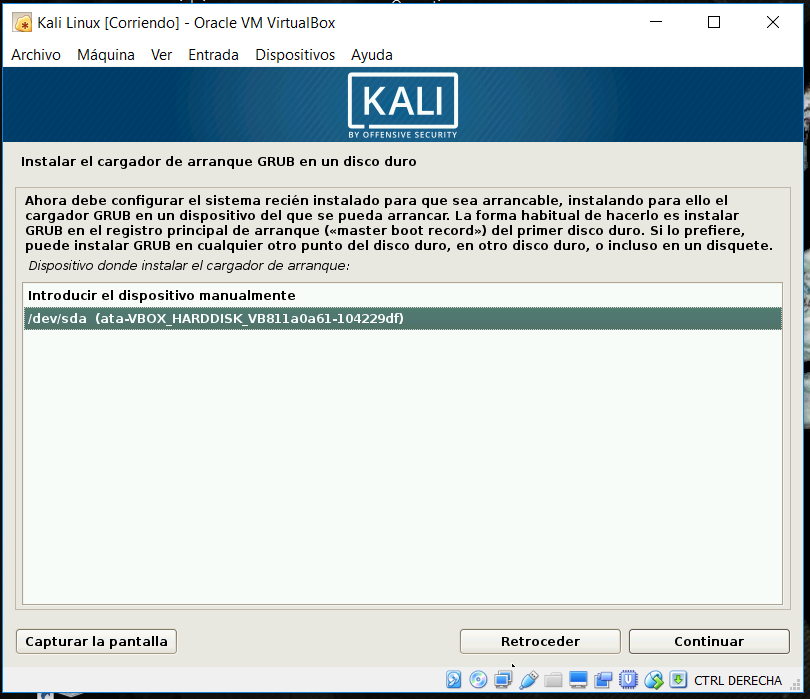
Task: Click the display monitor status icon
Action: point(578,680)
